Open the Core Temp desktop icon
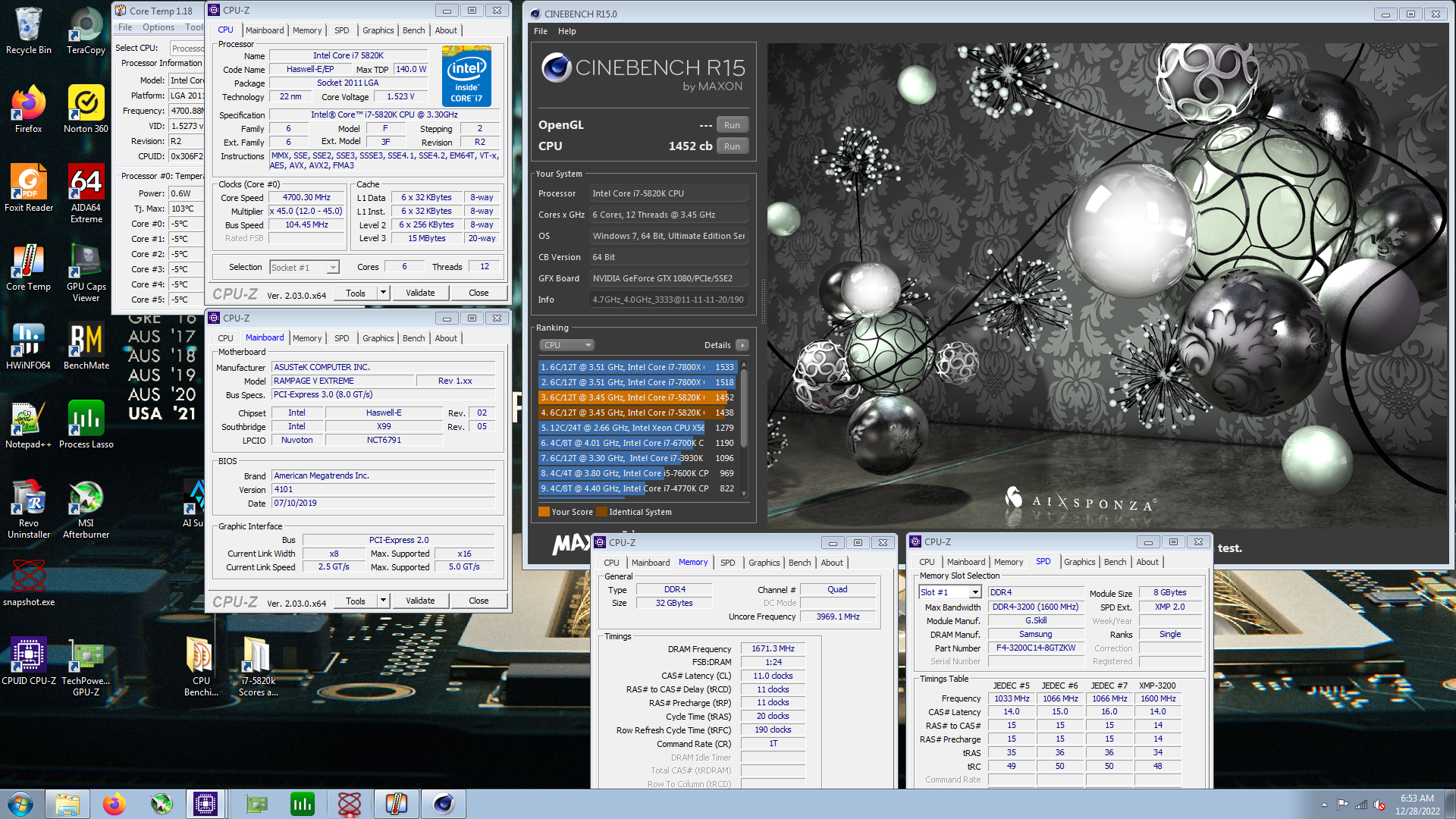This screenshot has width=1456, height=819. click(29, 268)
